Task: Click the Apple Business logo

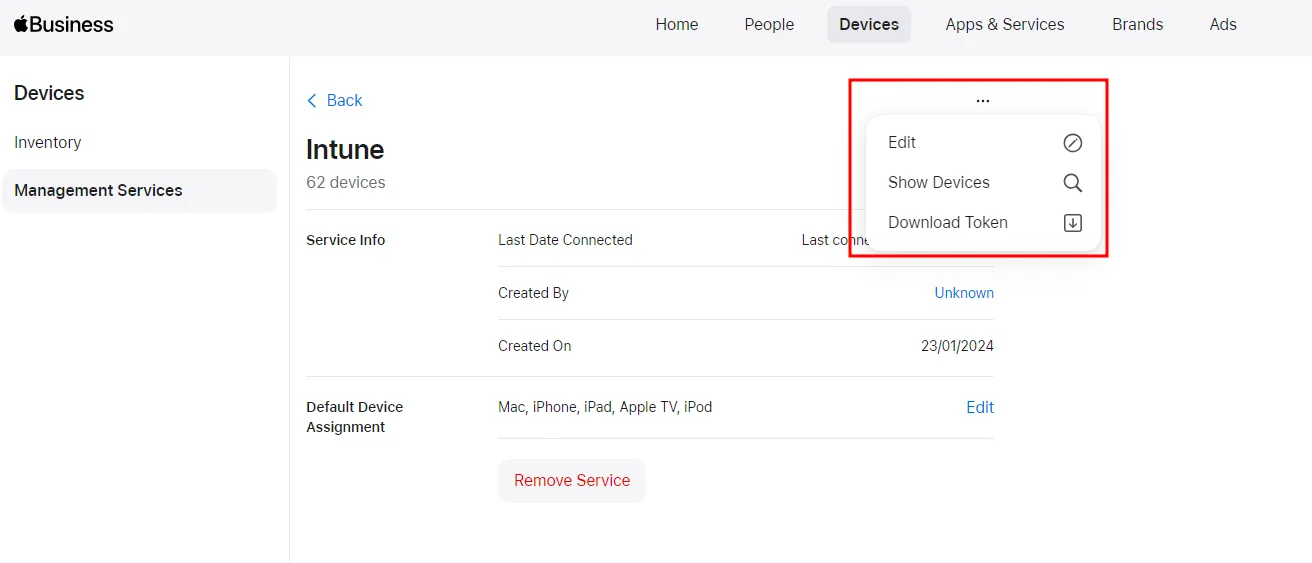Action: (x=64, y=24)
